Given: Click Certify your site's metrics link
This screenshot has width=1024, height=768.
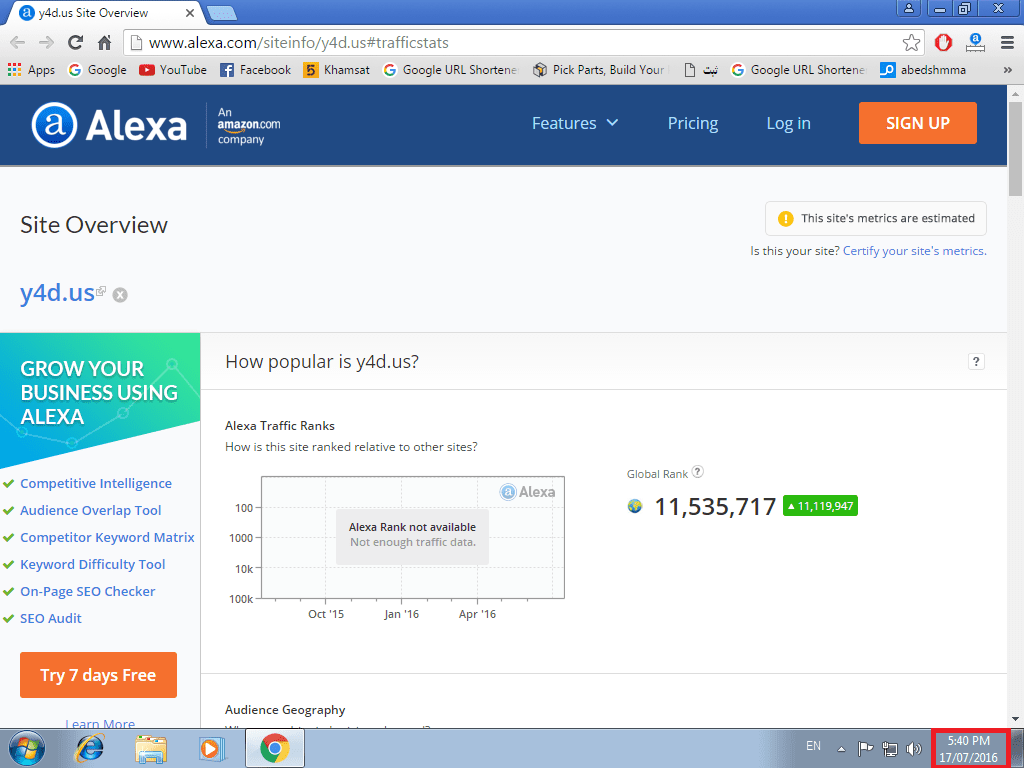Looking at the screenshot, I should 914,251.
